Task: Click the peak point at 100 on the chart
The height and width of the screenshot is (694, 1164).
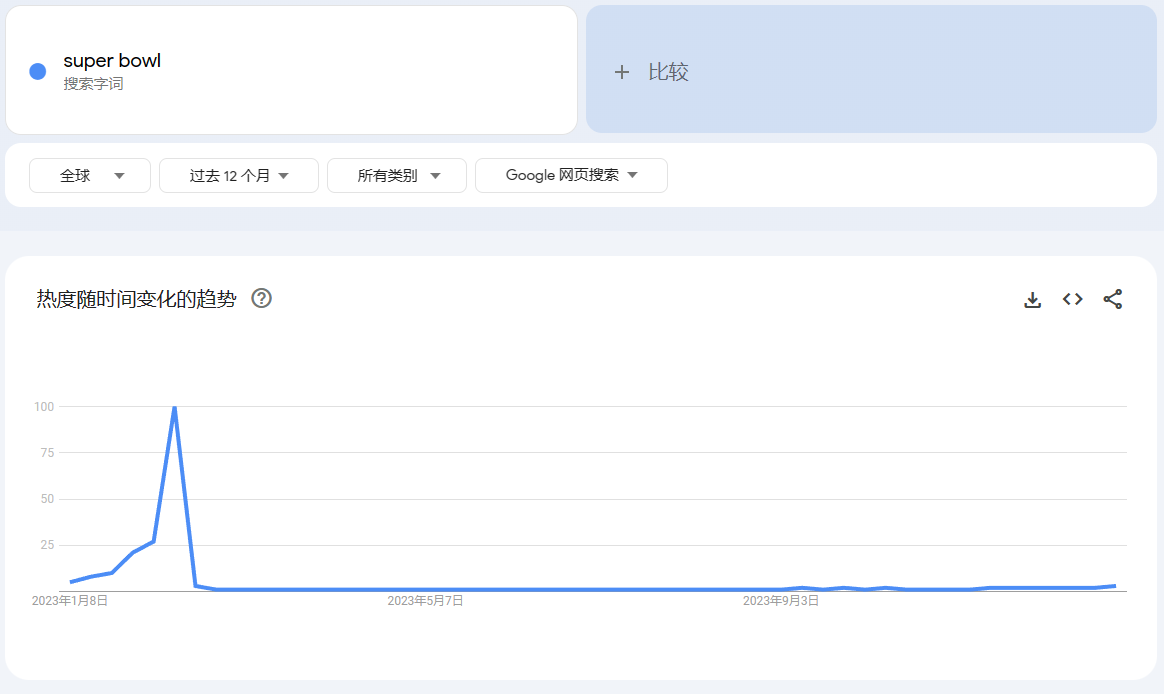Action: (x=174, y=407)
